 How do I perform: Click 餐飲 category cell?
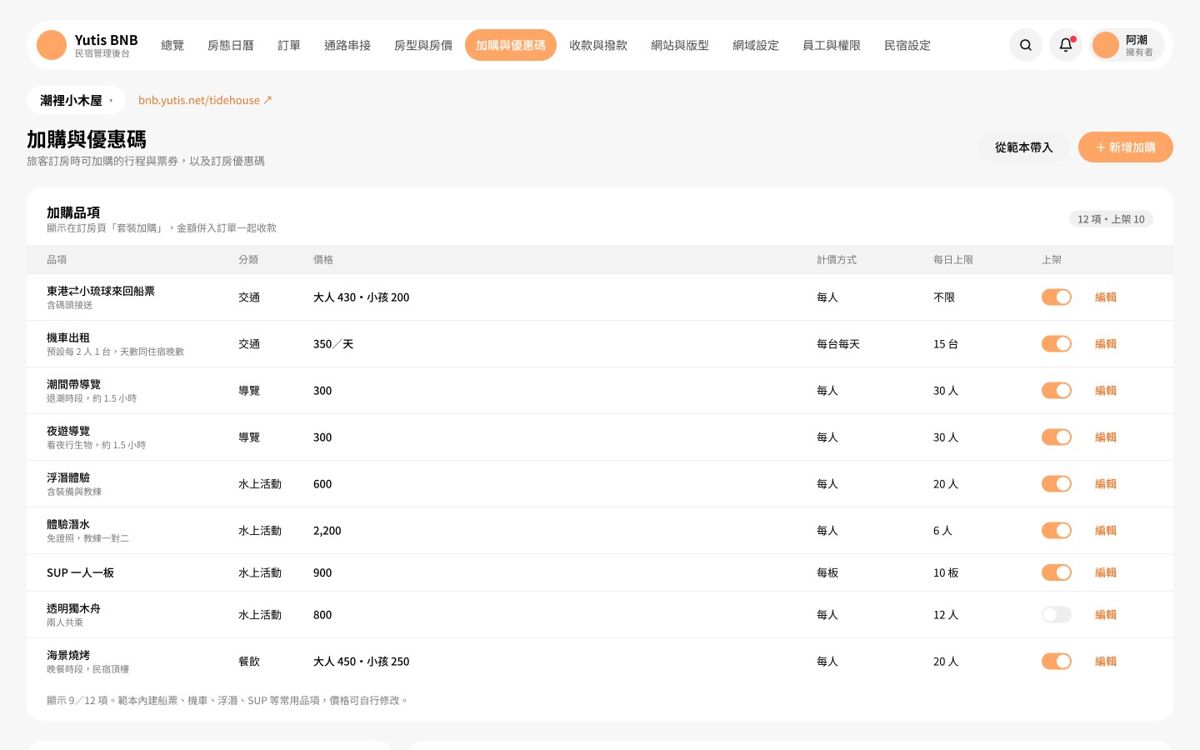pyautogui.click(x=249, y=661)
